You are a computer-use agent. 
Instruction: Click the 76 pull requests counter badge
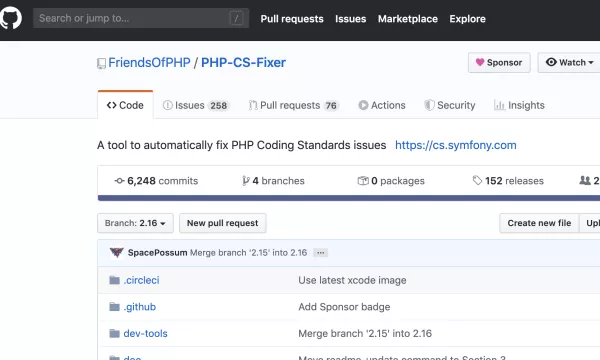(331, 106)
